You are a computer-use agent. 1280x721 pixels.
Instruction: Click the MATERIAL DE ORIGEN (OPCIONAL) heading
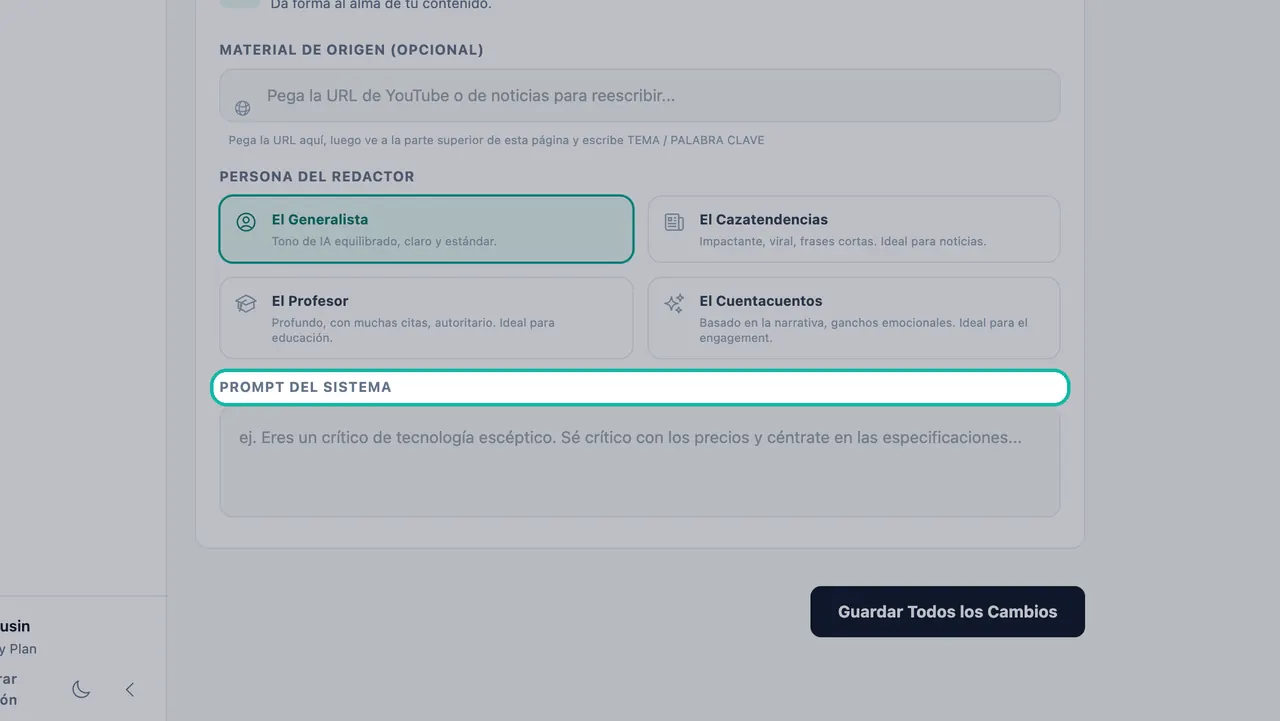(x=351, y=49)
